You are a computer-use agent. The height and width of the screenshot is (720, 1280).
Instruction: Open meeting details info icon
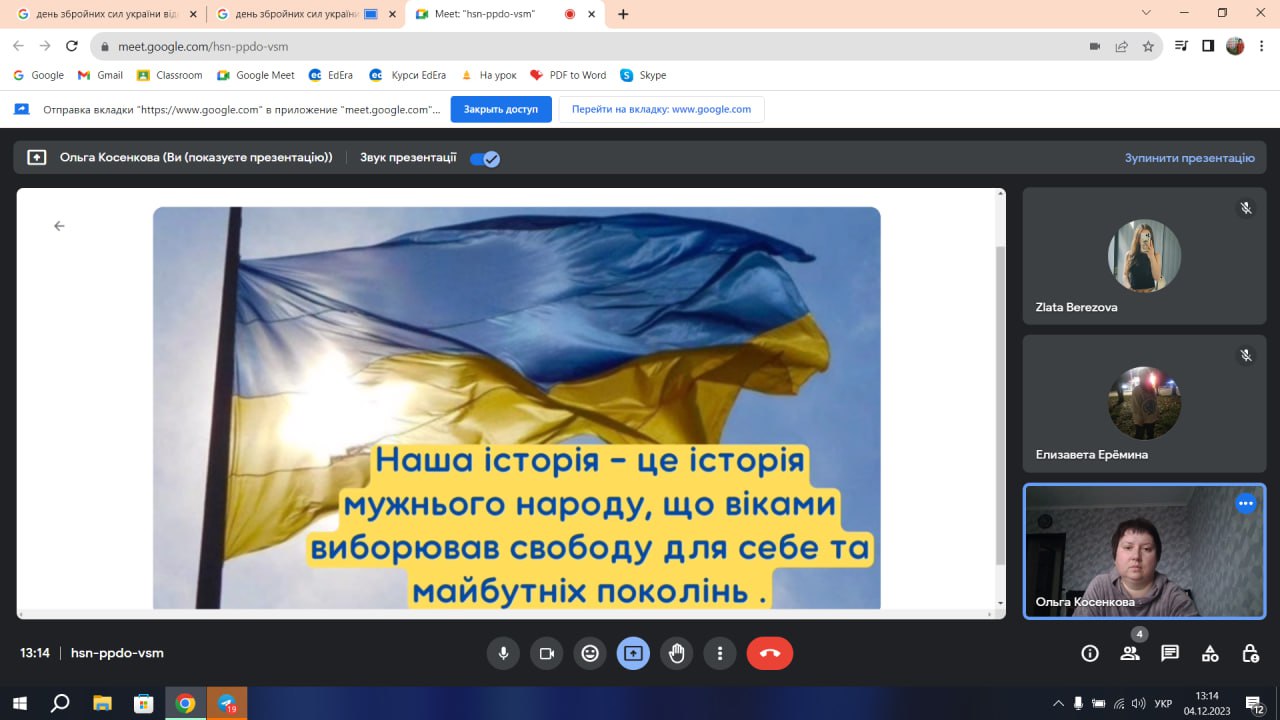[1090, 653]
